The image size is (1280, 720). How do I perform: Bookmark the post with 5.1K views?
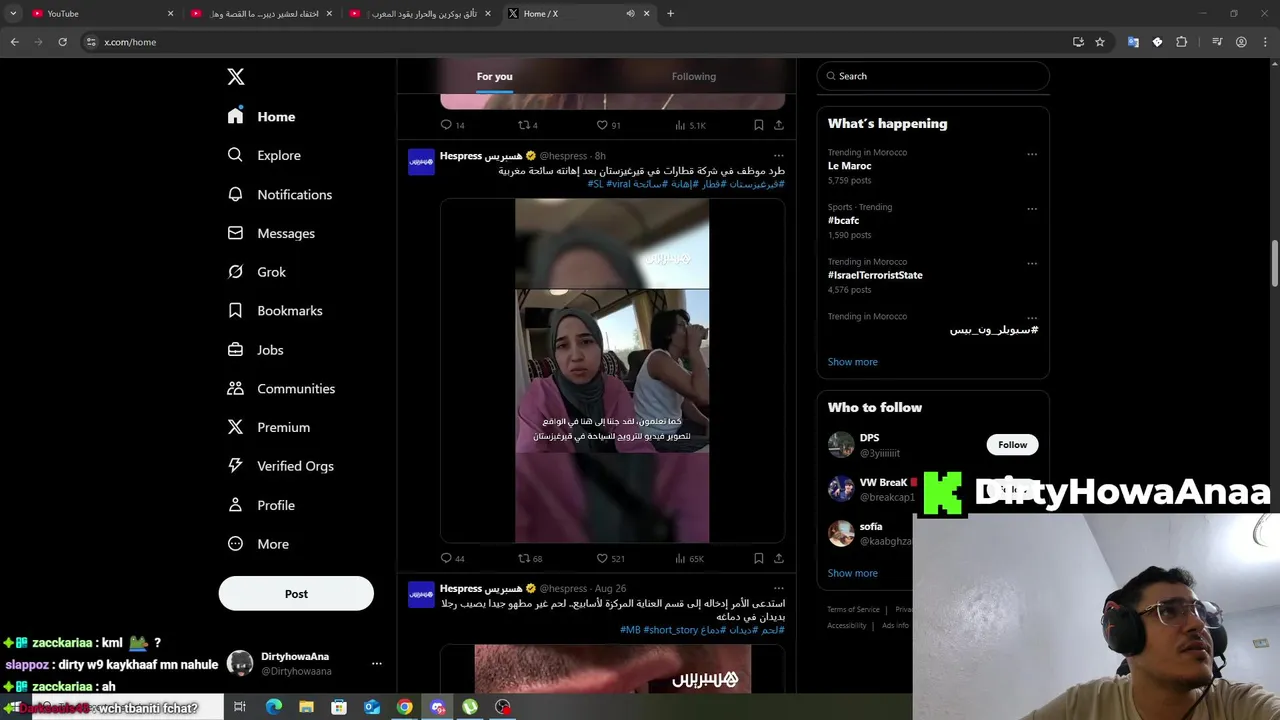(759, 125)
